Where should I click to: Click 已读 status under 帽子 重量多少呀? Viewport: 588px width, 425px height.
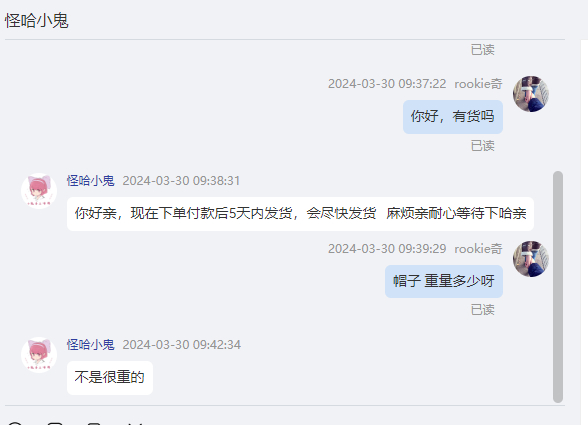(x=483, y=310)
